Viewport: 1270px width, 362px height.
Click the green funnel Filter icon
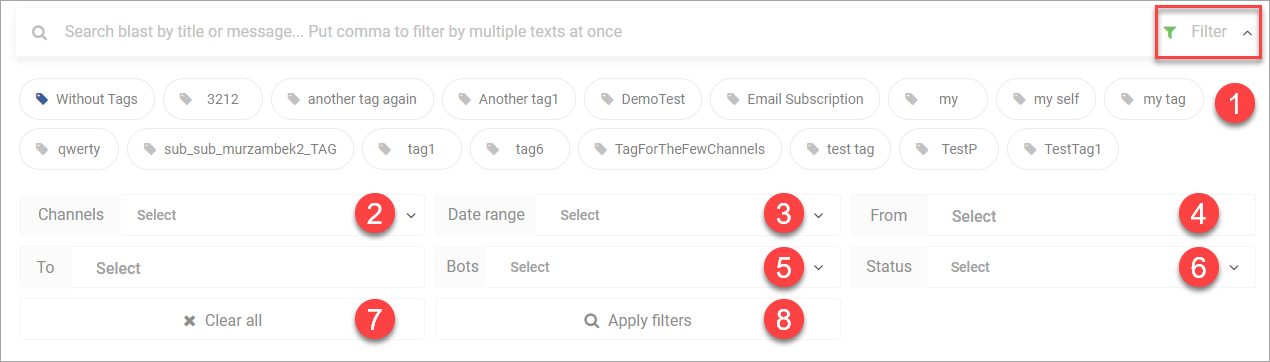(1170, 32)
